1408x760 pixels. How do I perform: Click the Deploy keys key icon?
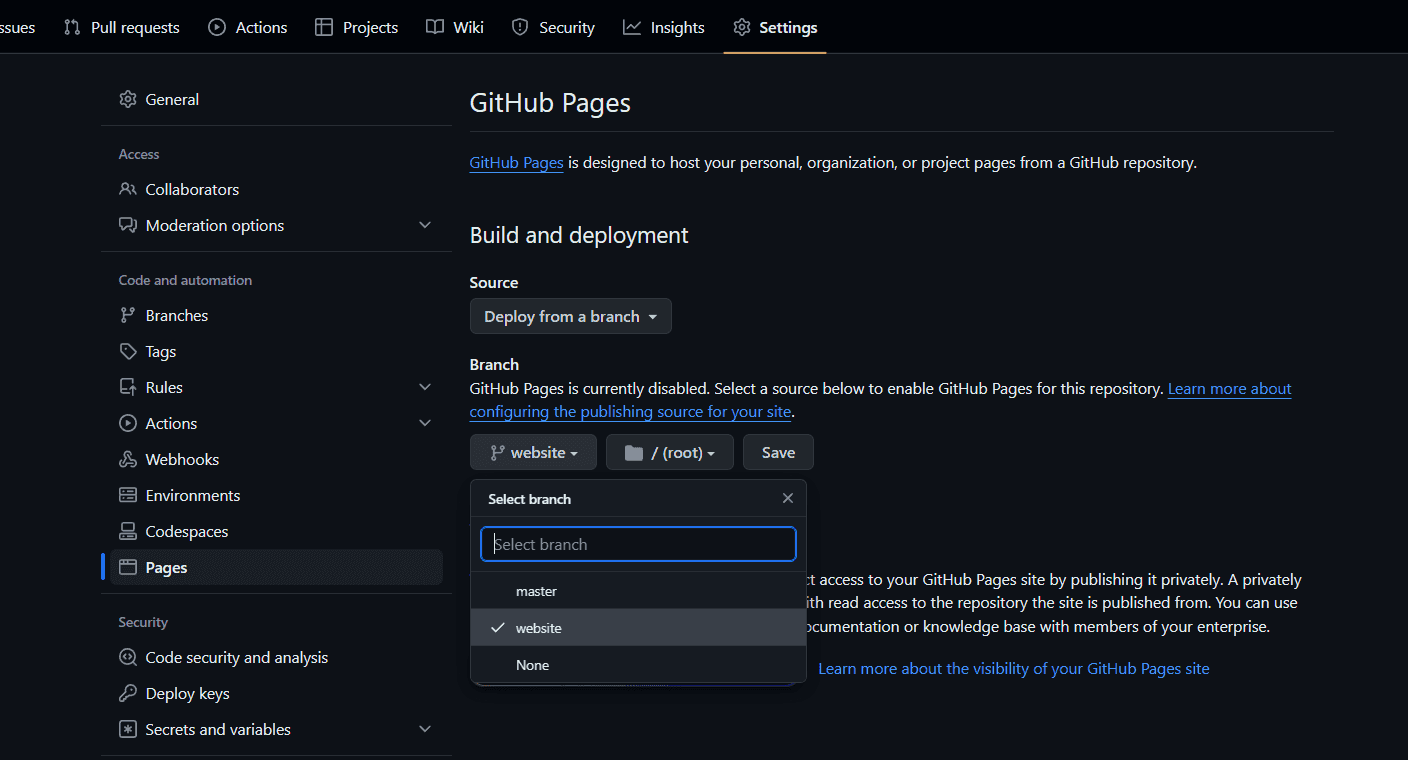(127, 693)
